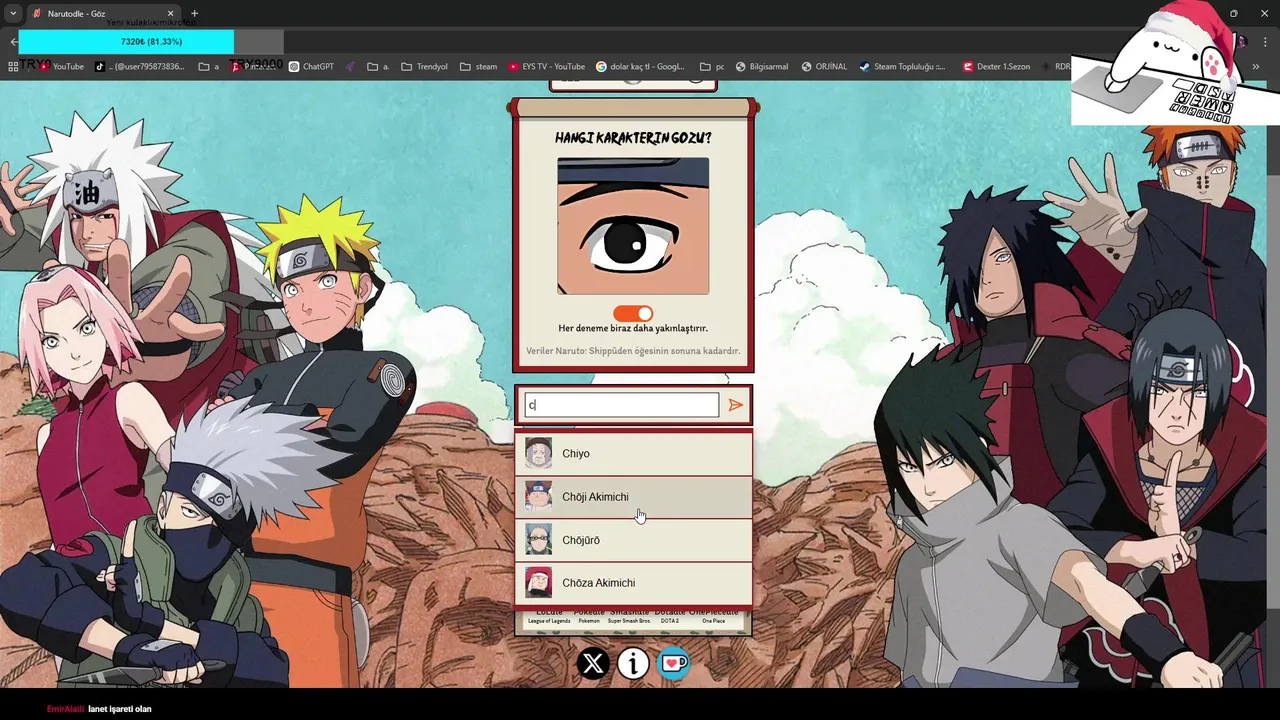This screenshot has height=720, width=1280.
Task: Go back with the browser back arrow
Action: click(x=13, y=41)
